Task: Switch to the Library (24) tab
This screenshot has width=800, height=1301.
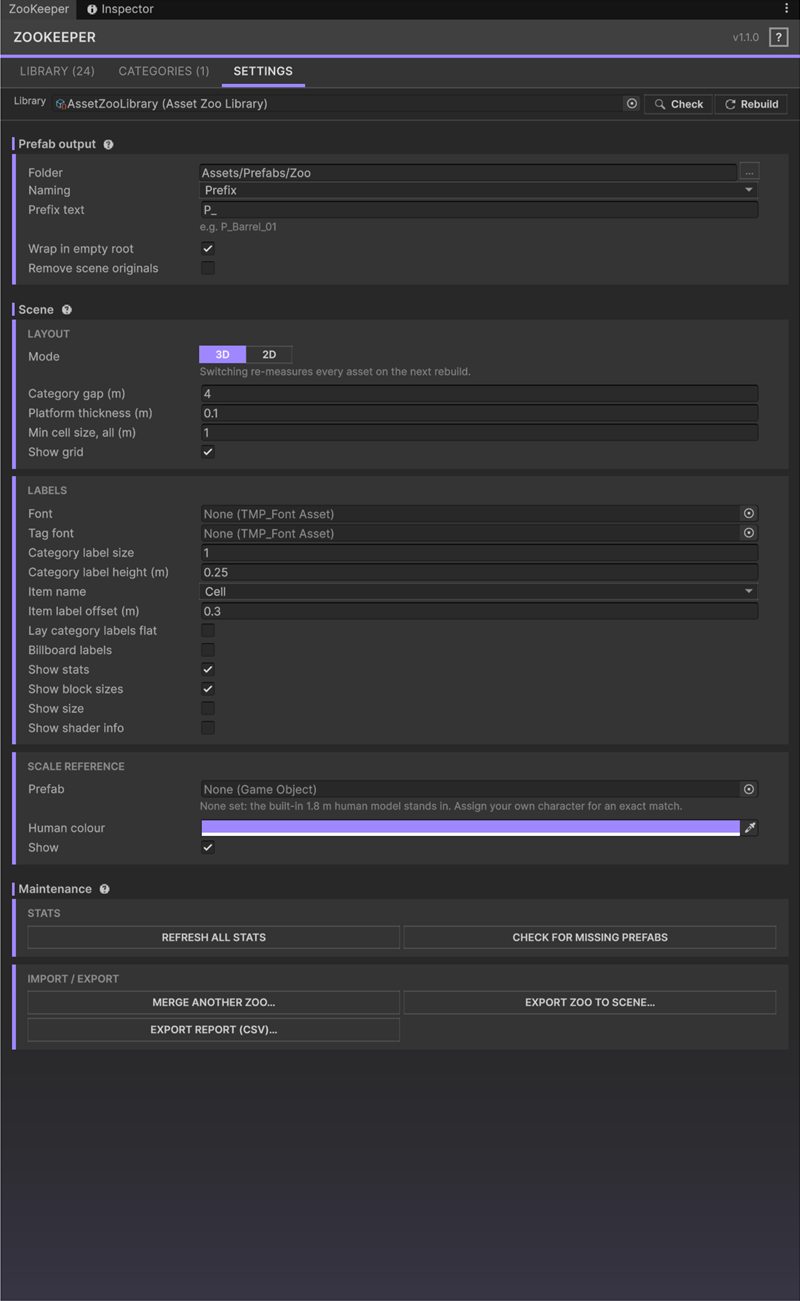Action: [x=57, y=72]
